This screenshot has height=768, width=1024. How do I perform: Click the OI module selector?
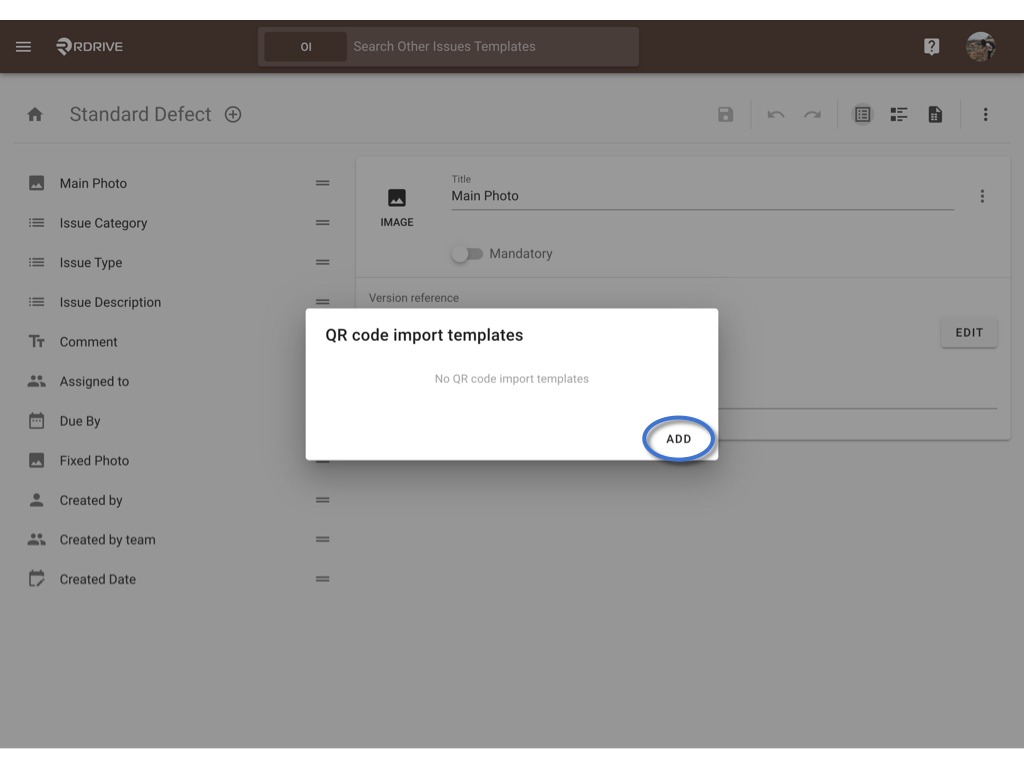tap(306, 46)
